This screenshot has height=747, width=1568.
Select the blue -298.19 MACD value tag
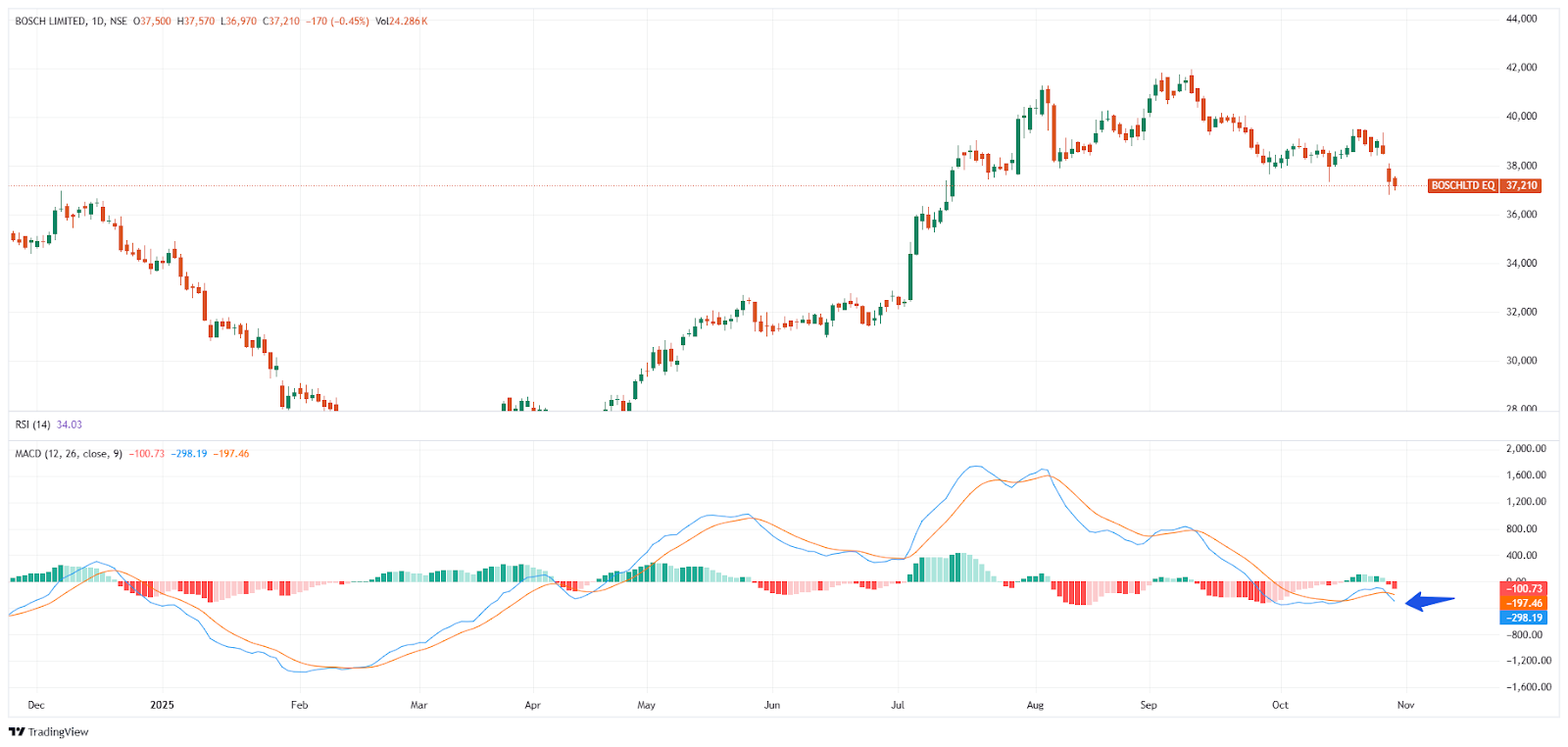[1523, 618]
